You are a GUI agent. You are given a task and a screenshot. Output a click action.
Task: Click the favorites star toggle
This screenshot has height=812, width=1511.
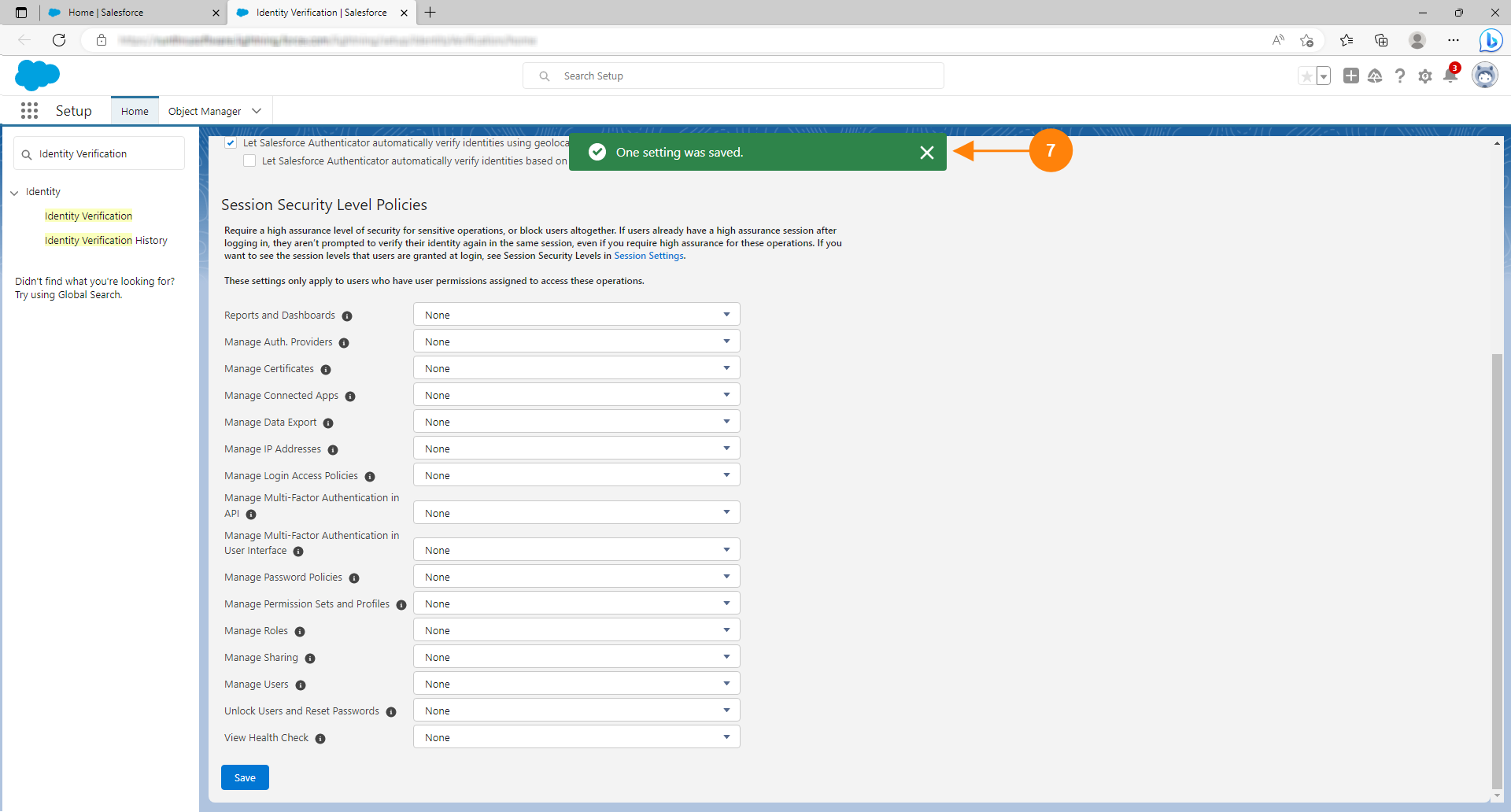coord(1306,76)
